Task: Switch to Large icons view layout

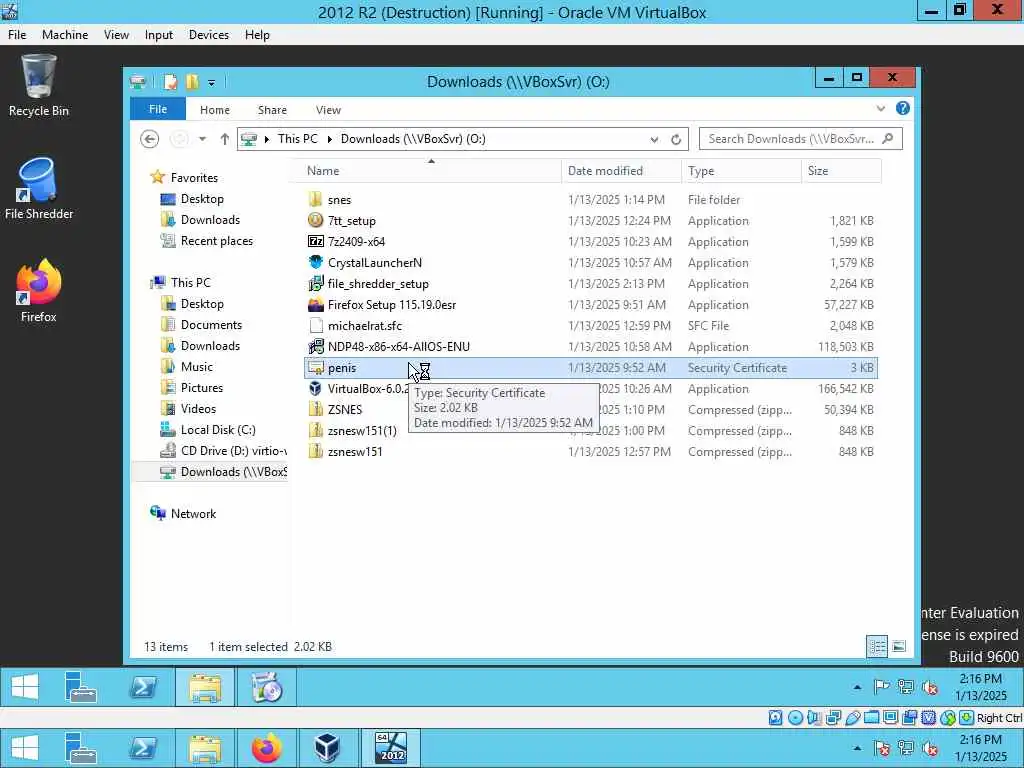Action: [899, 647]
